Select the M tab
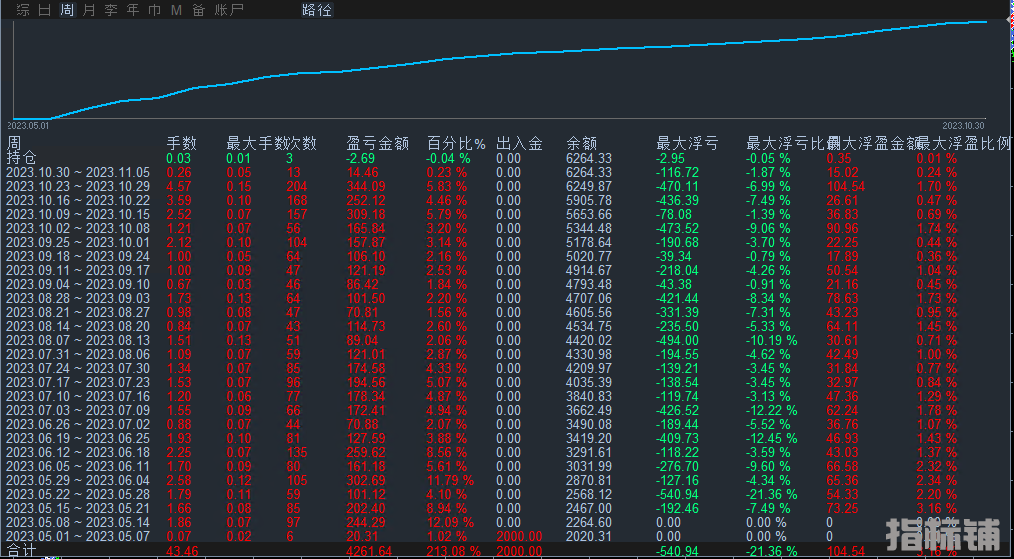 (176, 10)
